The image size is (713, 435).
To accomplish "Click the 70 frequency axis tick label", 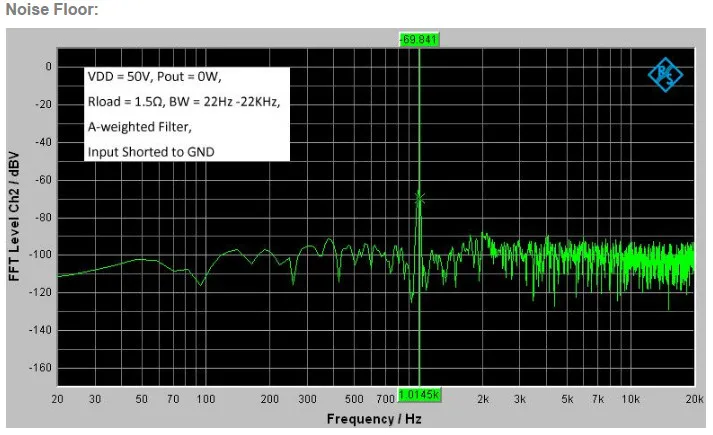I will pyautogui.click(x=173, y=399).
